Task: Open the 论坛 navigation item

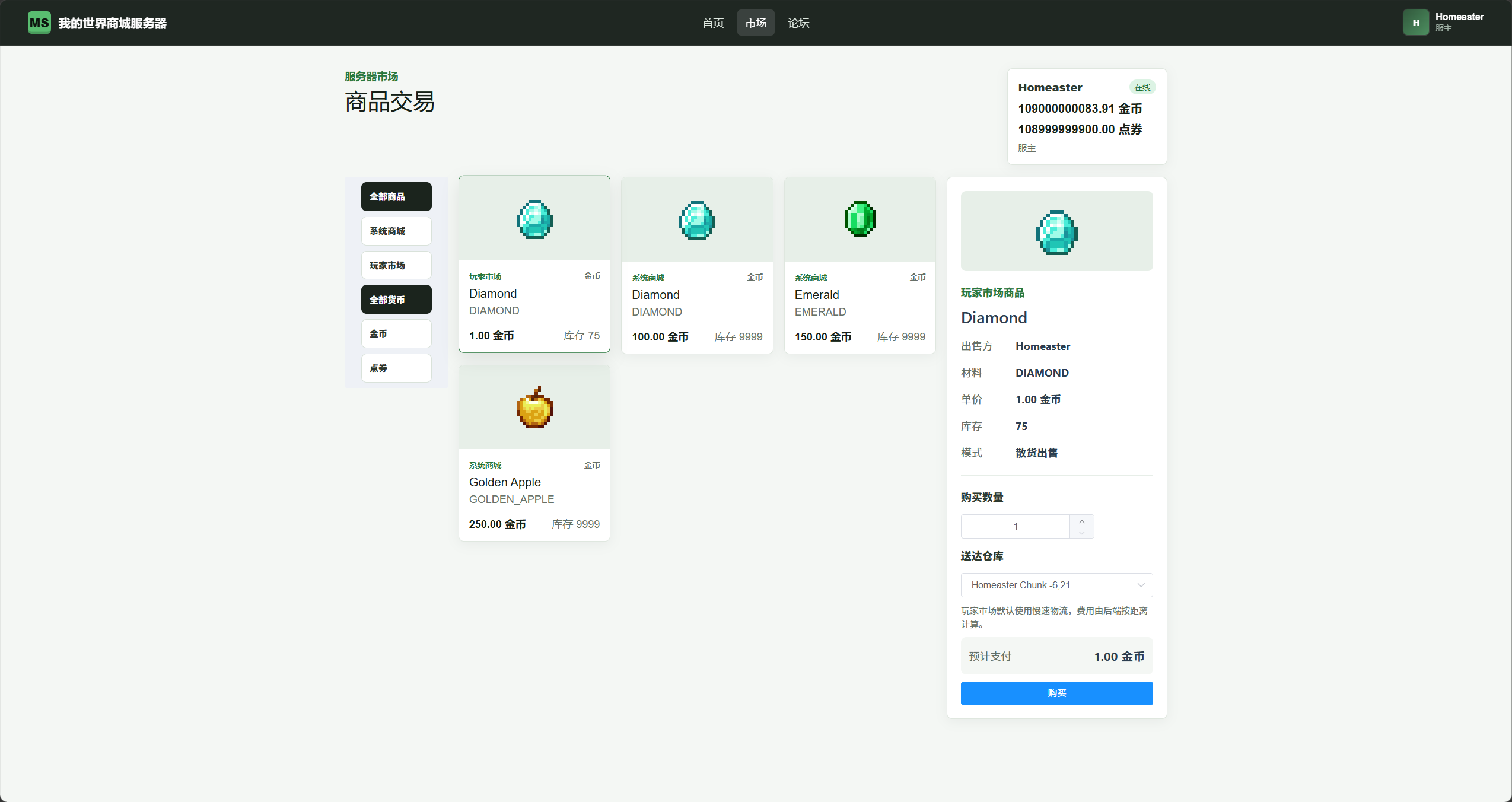Action: [798, 23]
